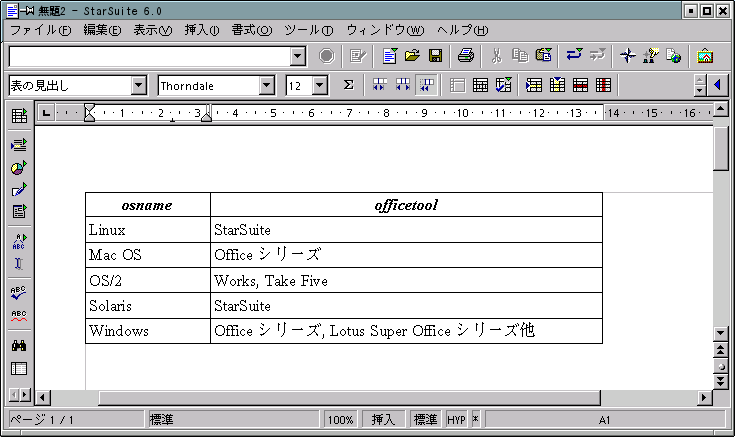Open the ヘルプ(H) menu

click(463, 30)
